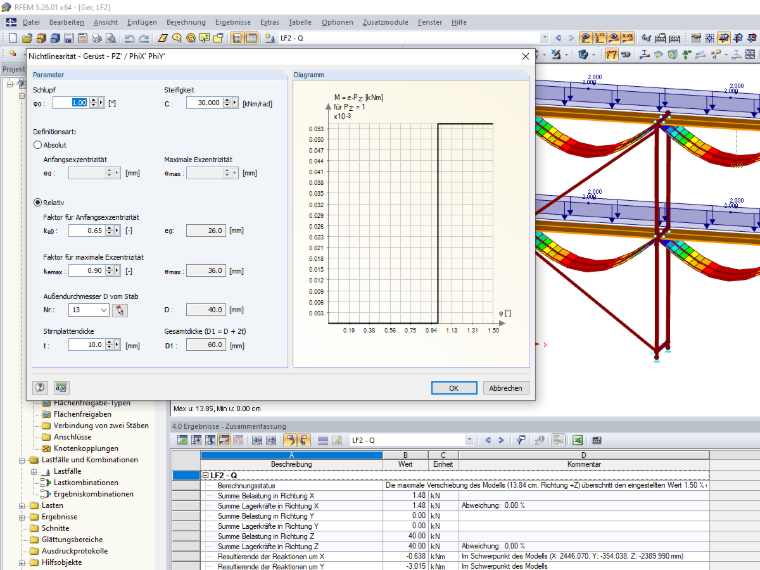Collapse the LF2 - Q row in results table
760x570 pixels.
click(x=205, y=475)
